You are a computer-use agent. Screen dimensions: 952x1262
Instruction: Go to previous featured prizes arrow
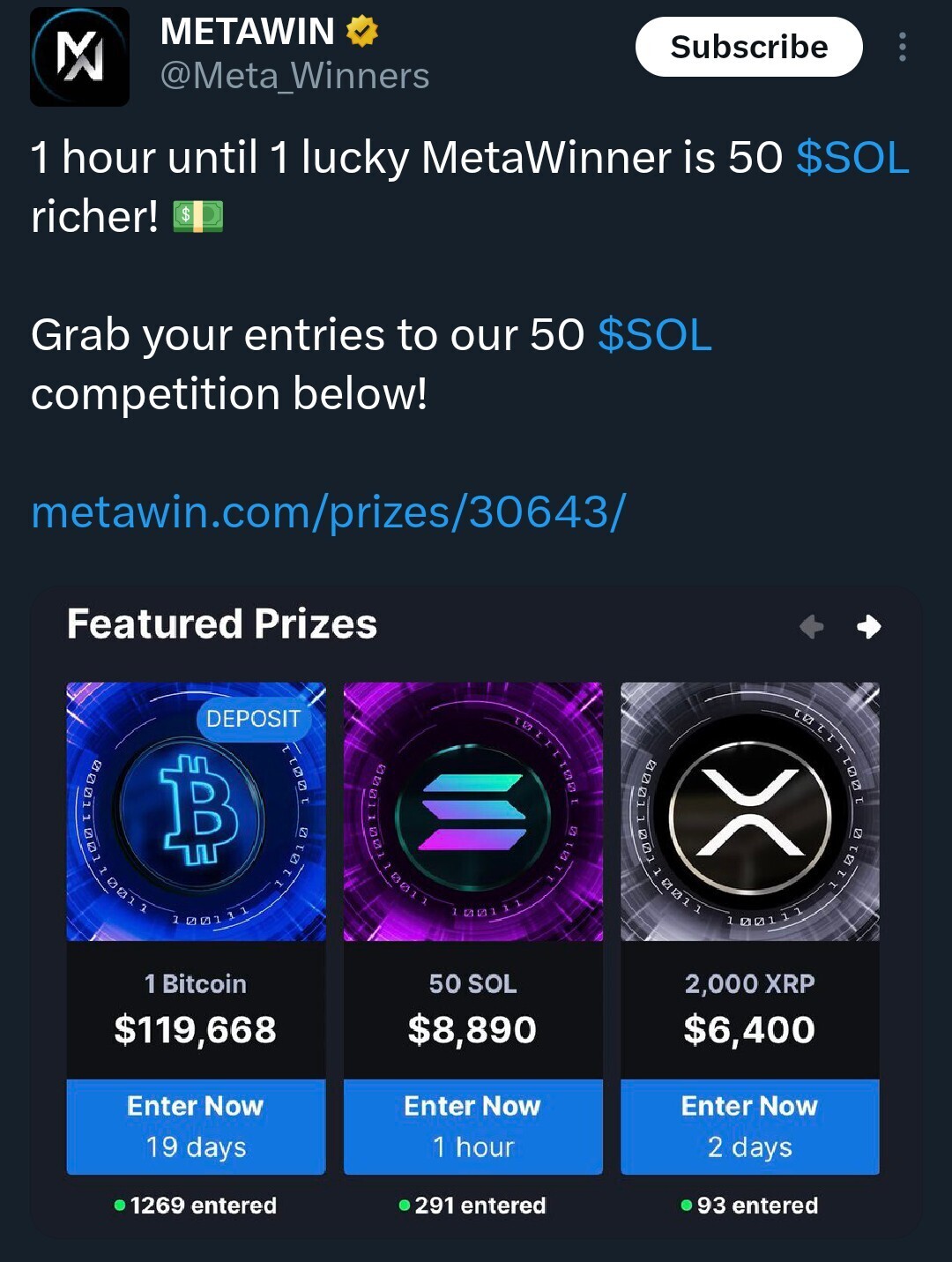click(812, 626)
